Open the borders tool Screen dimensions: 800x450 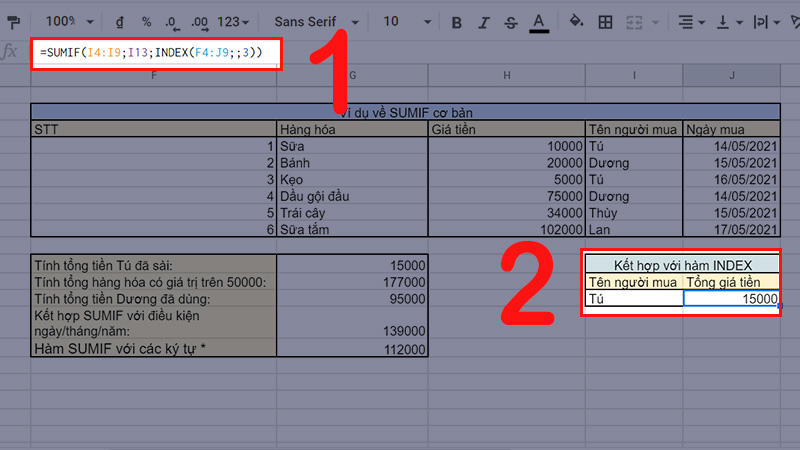607,21
